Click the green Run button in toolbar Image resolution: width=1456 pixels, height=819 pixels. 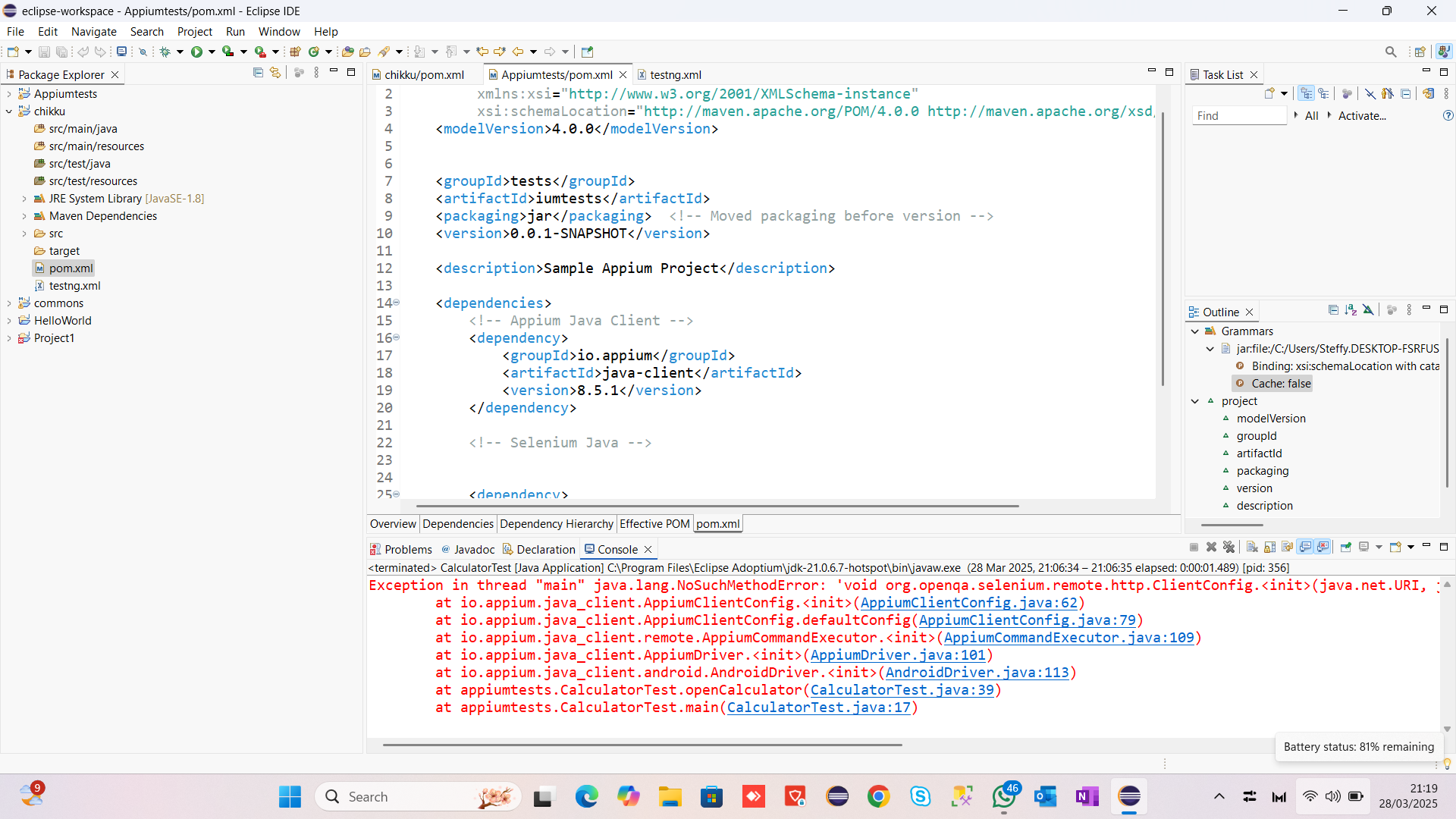pos(196,52)
